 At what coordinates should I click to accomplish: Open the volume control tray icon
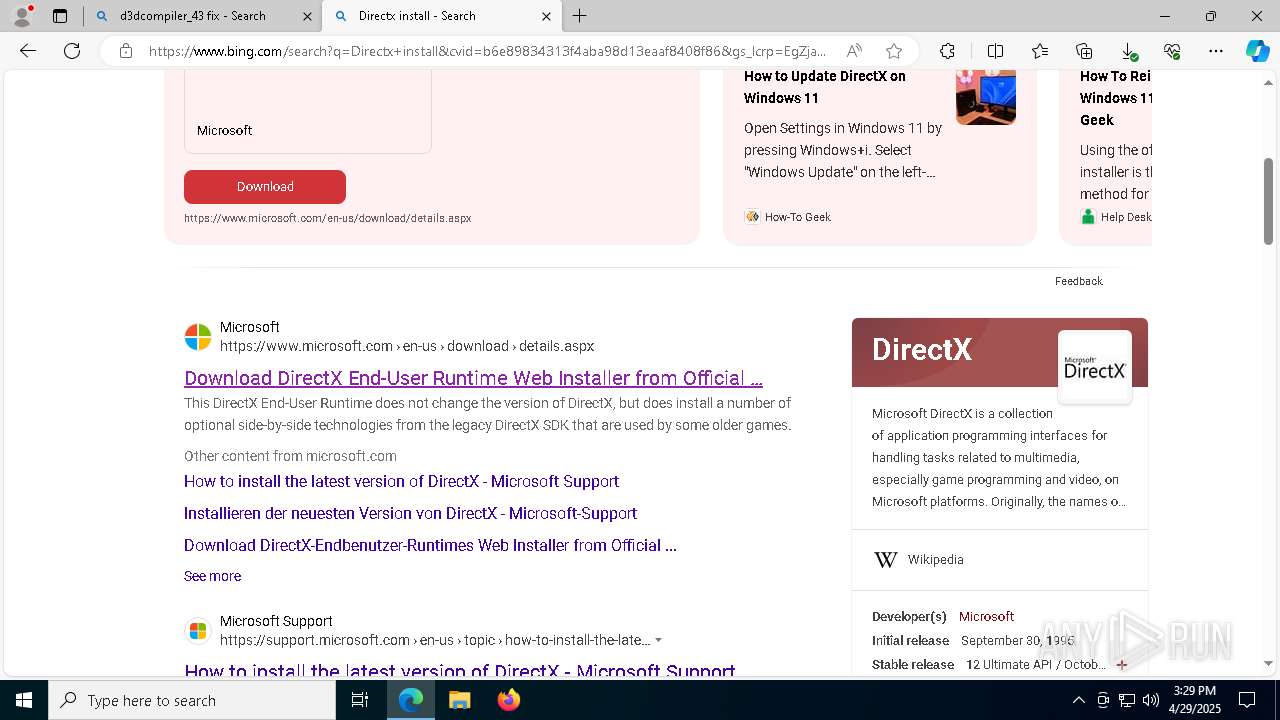click(1151, 700)
